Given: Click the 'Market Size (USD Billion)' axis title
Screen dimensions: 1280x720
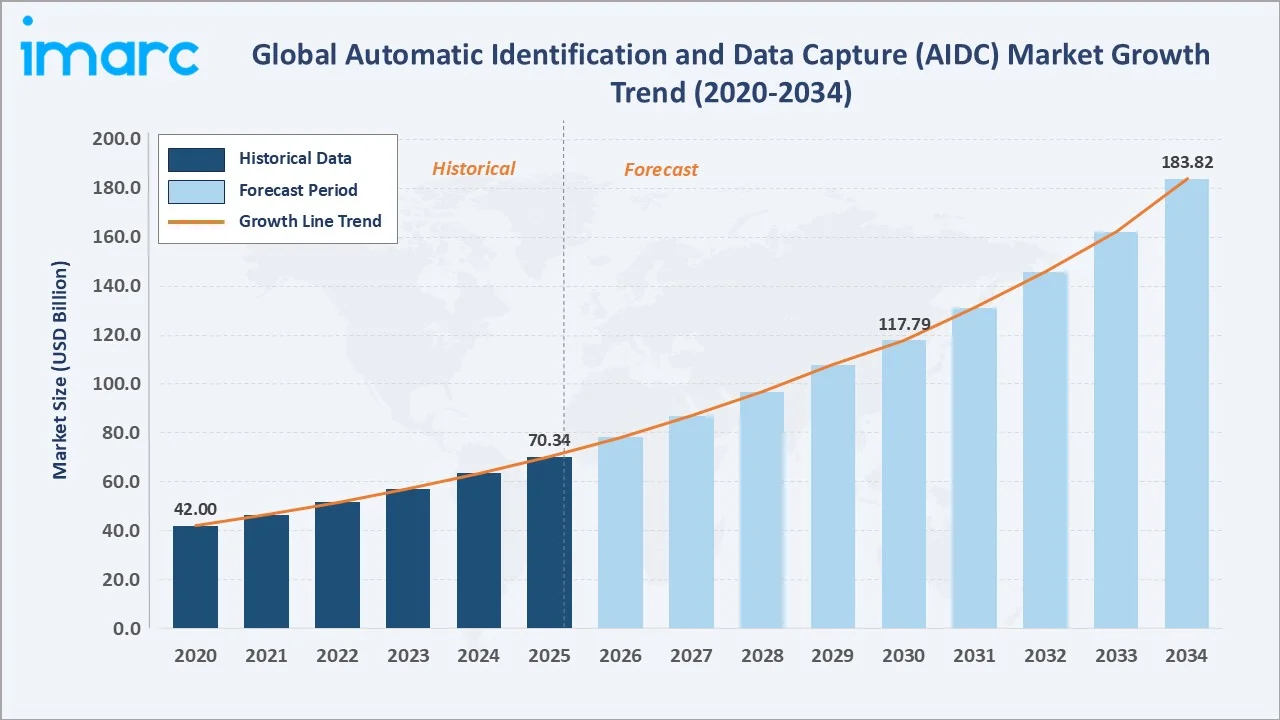Looking at the screenshot, I should click(61, 370).
